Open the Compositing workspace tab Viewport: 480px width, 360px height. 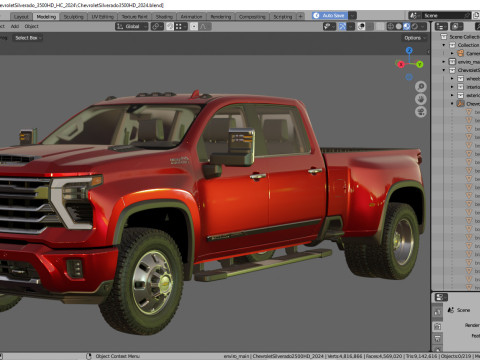252,16
